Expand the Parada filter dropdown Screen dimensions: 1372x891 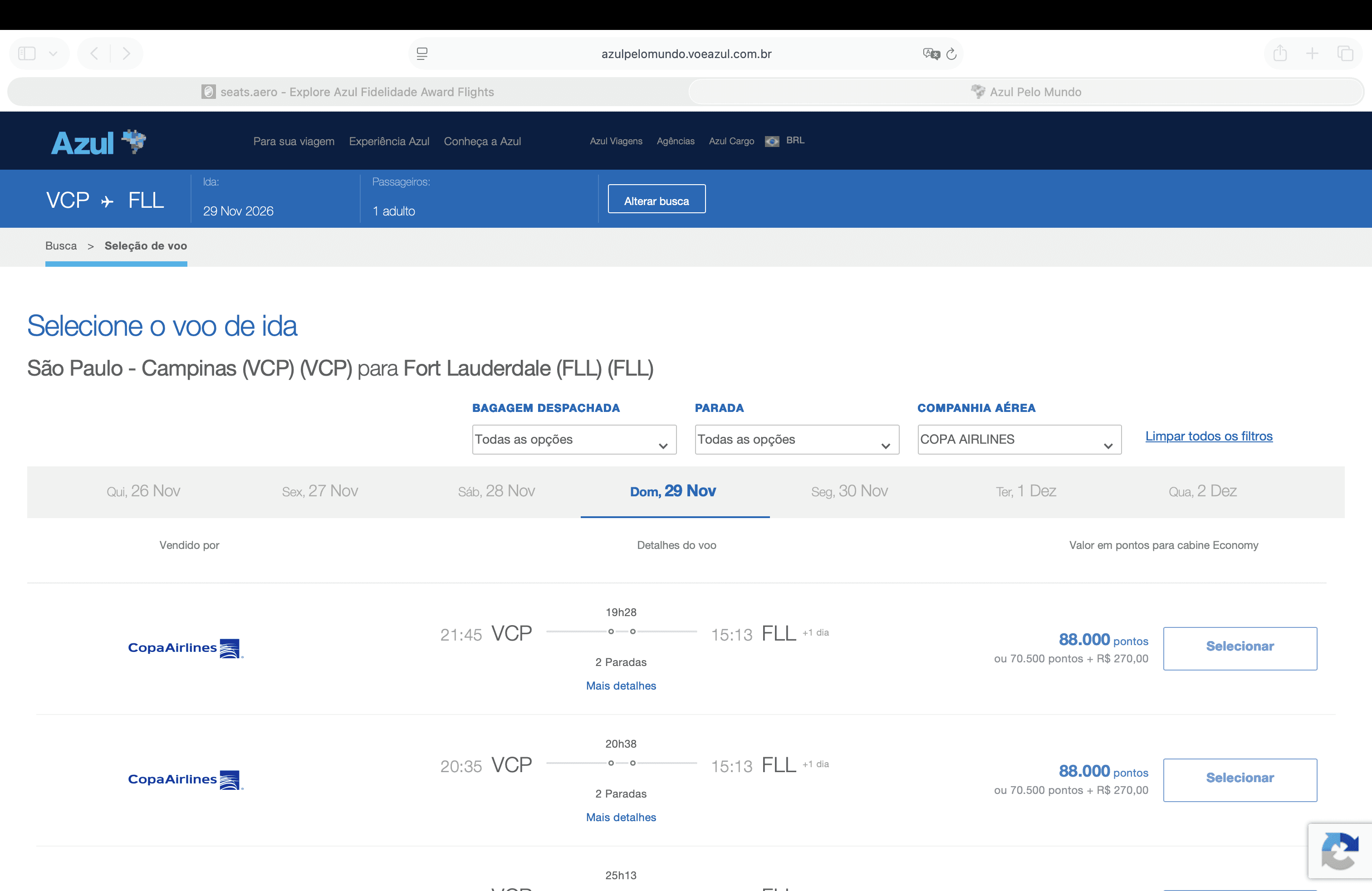(x=797, y=439)
